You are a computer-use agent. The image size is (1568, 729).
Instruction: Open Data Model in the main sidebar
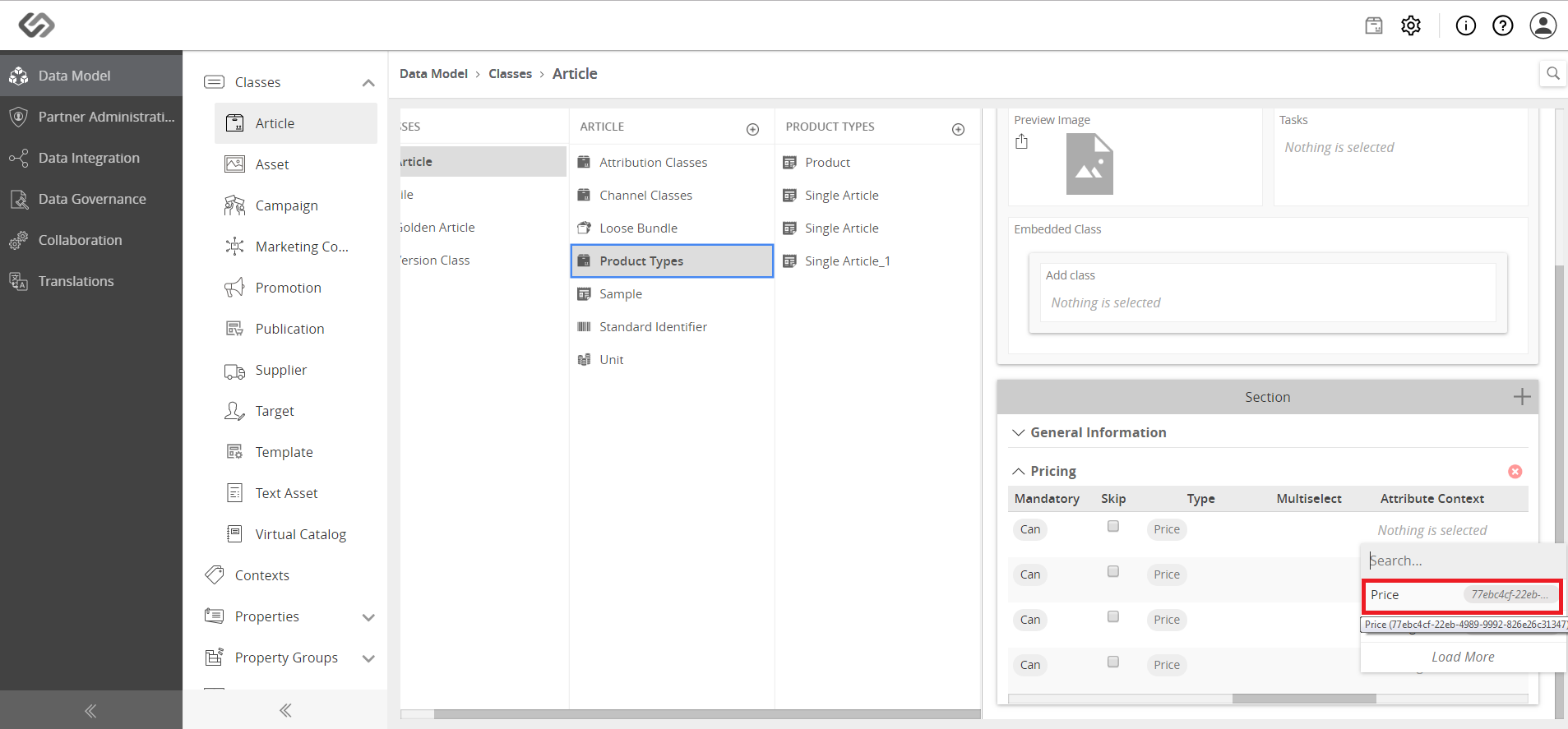[91, 76]
